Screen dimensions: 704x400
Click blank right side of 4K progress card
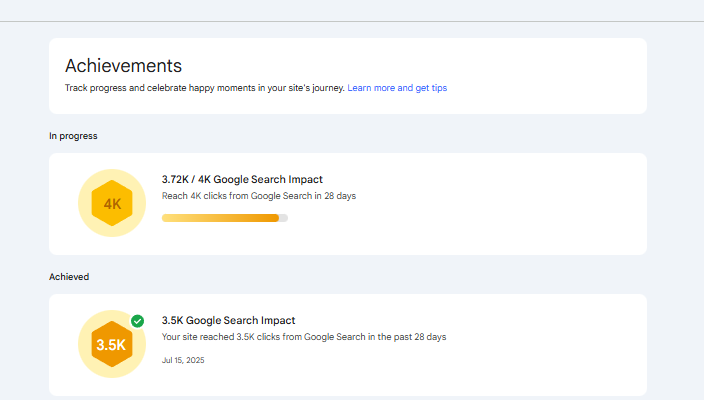point(520,203)
